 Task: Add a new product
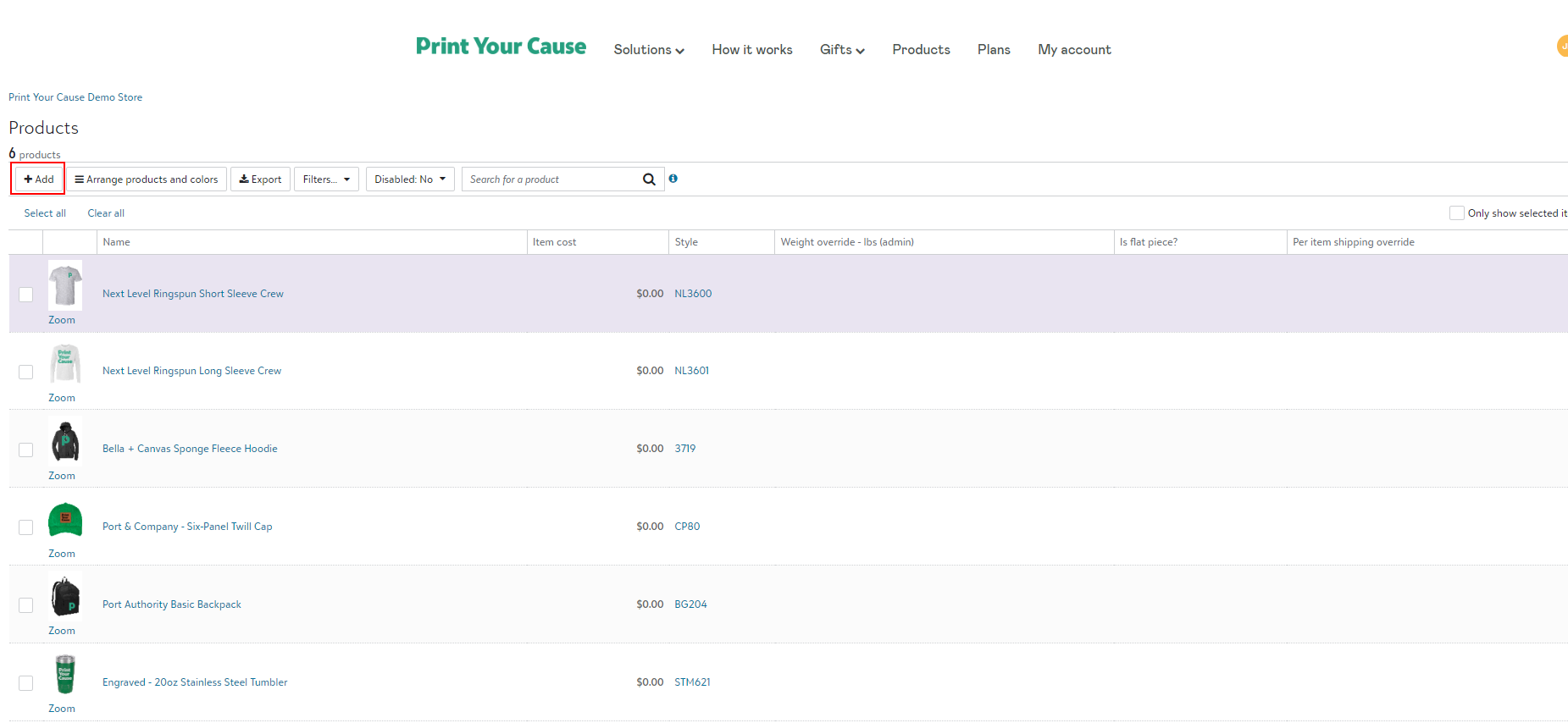pyautogui.click(x=39, y=179)
